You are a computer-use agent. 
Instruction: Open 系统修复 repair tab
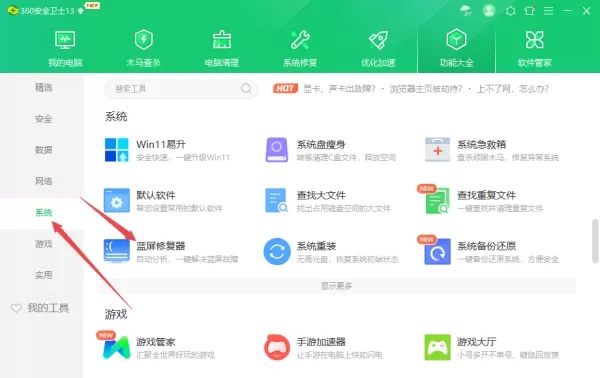click(300, 49)
